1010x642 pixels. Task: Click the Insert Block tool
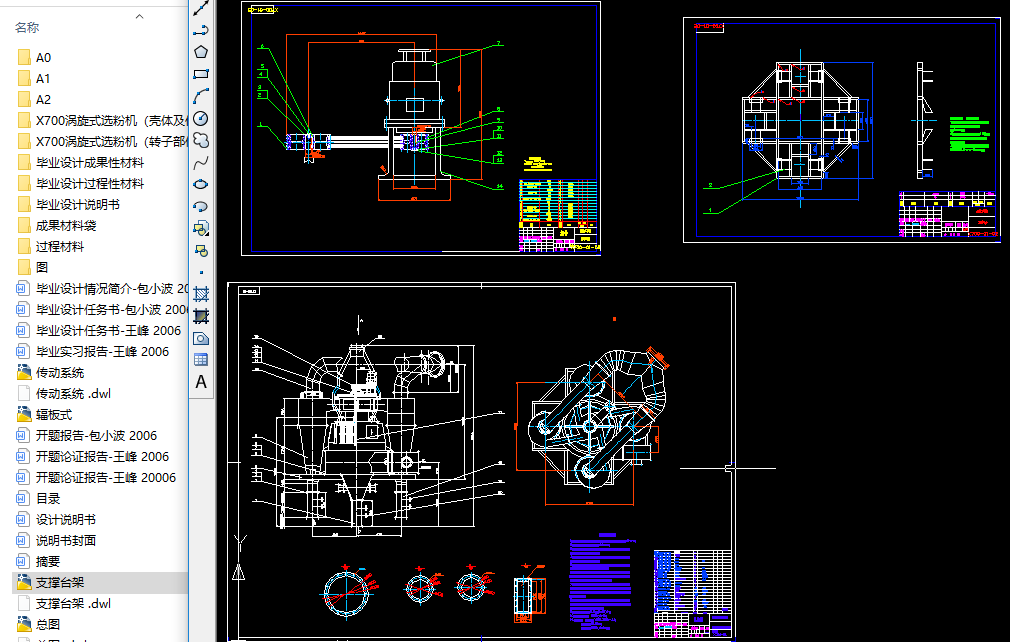coord(201,229)
